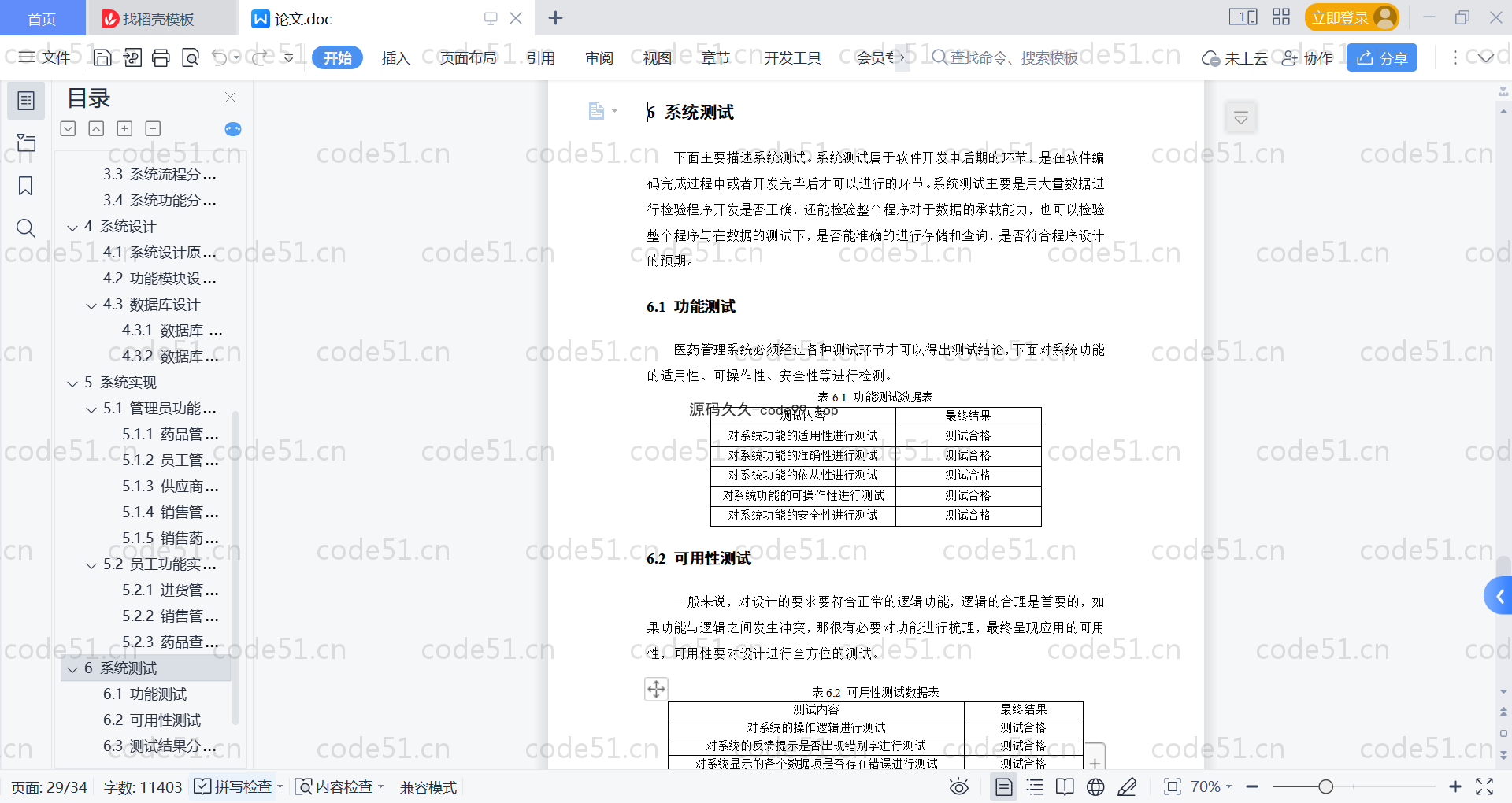Click the blue side panel expand arrow
This screenshot has height=803, width=1512.
[1499, 596]
